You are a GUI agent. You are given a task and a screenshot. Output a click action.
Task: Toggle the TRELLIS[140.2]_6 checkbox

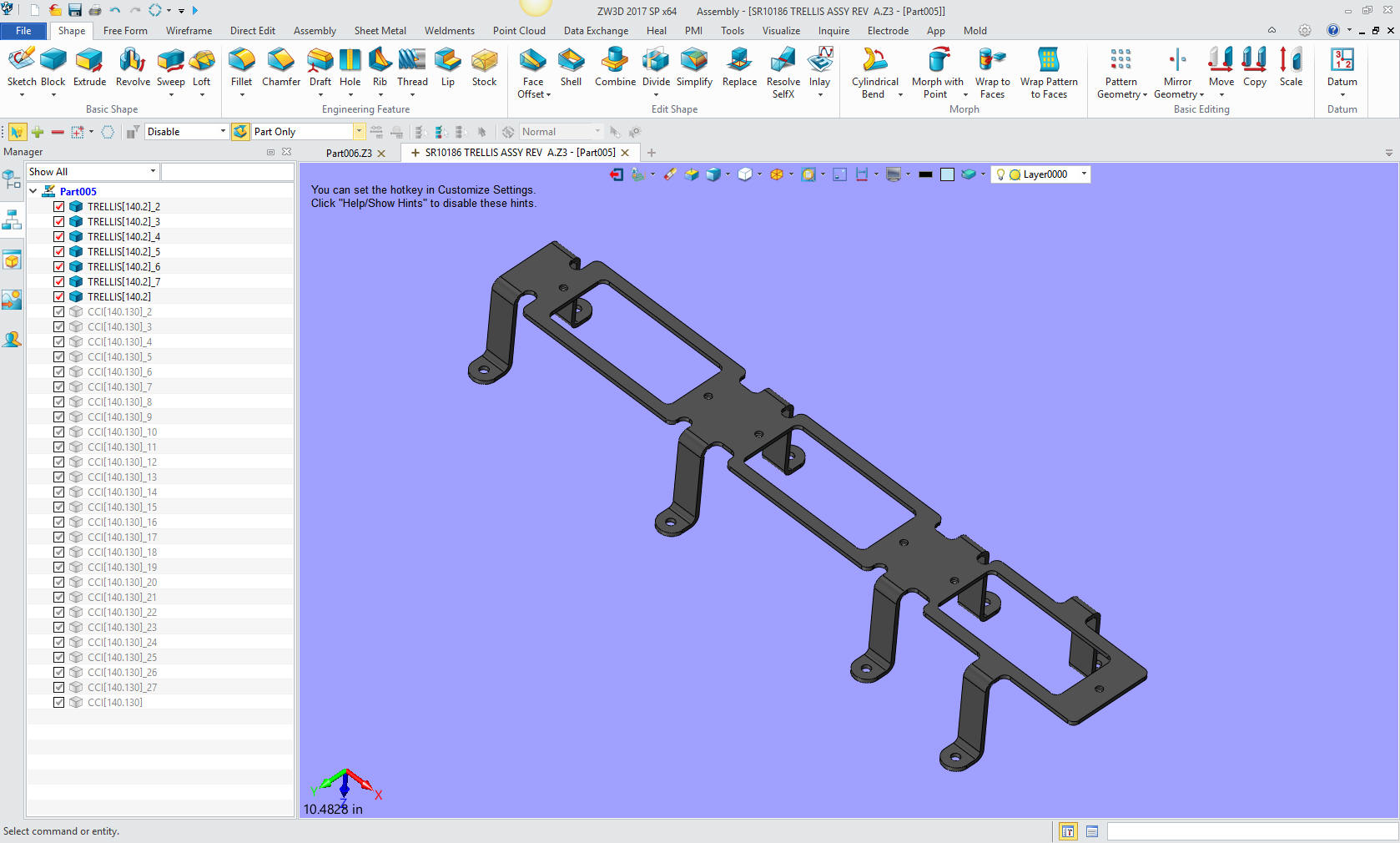pos(59,267)
